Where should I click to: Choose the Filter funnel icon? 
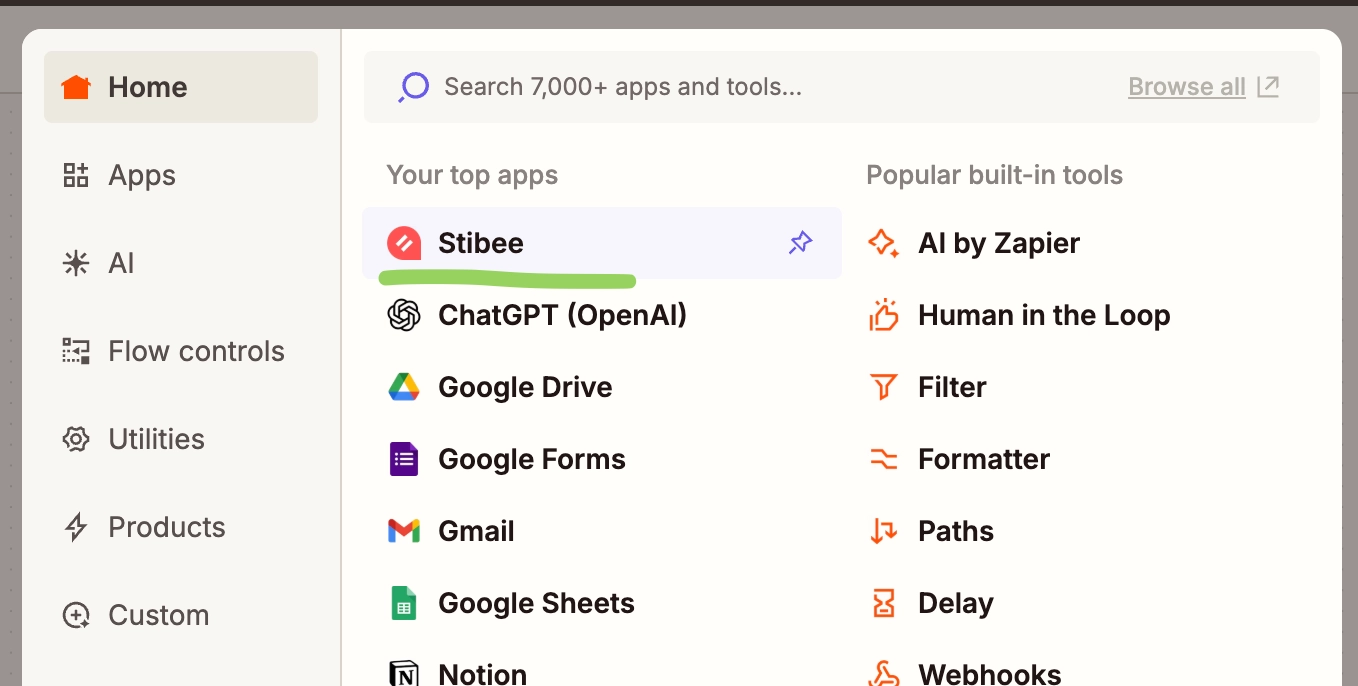[x=884, y=387]
